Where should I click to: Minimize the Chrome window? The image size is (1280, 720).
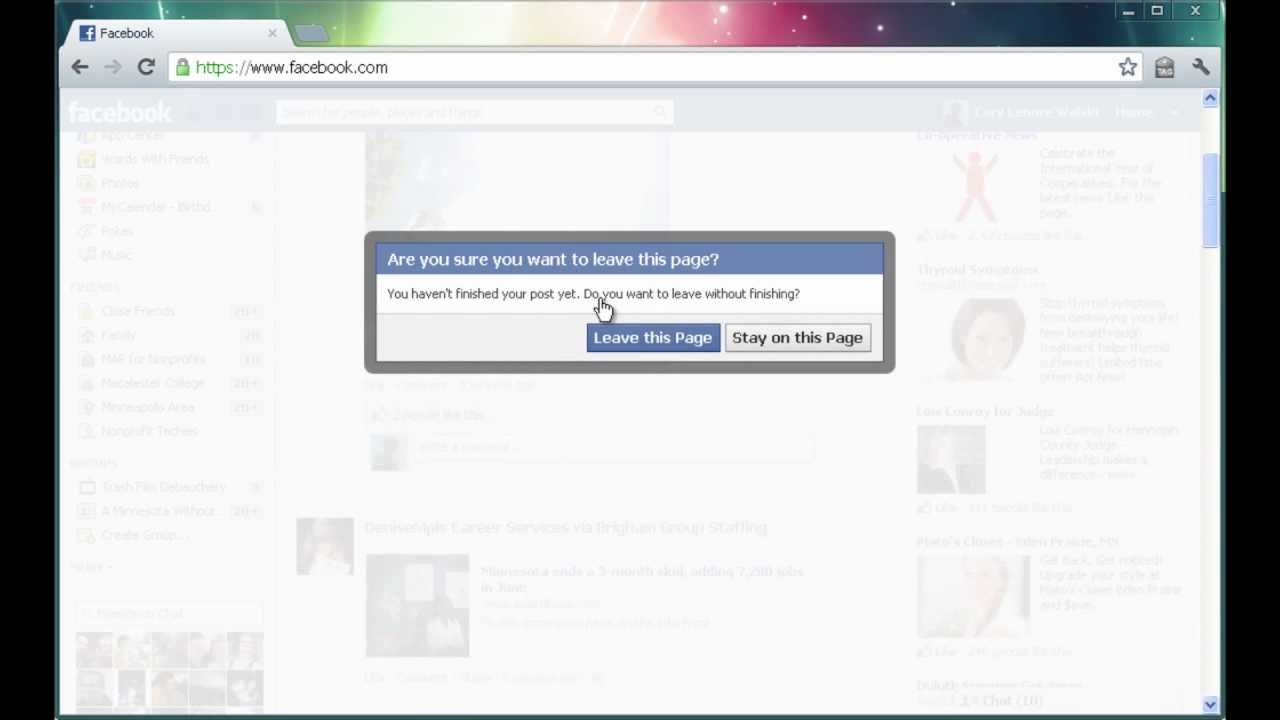coord(1128,11)
